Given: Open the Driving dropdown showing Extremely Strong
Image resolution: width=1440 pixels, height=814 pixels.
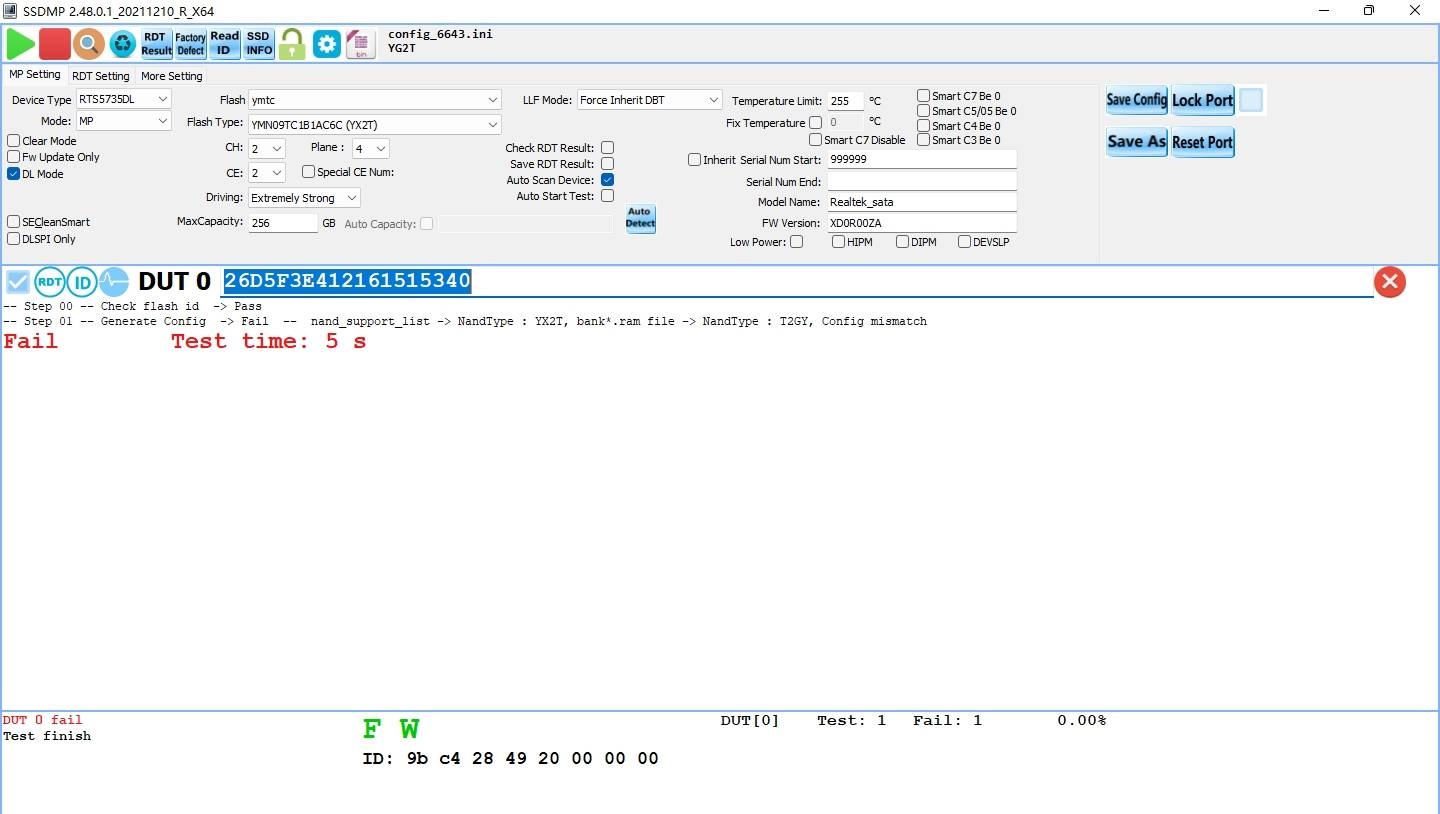Looking at the screenshot, I should [x=304, y=198].
